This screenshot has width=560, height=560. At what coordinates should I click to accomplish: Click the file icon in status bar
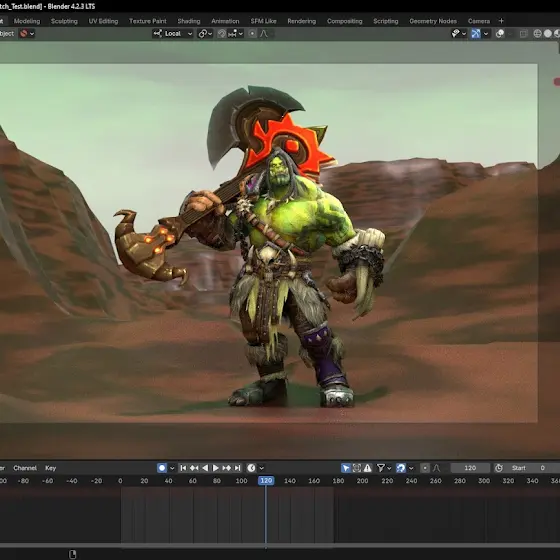[72, 554]
